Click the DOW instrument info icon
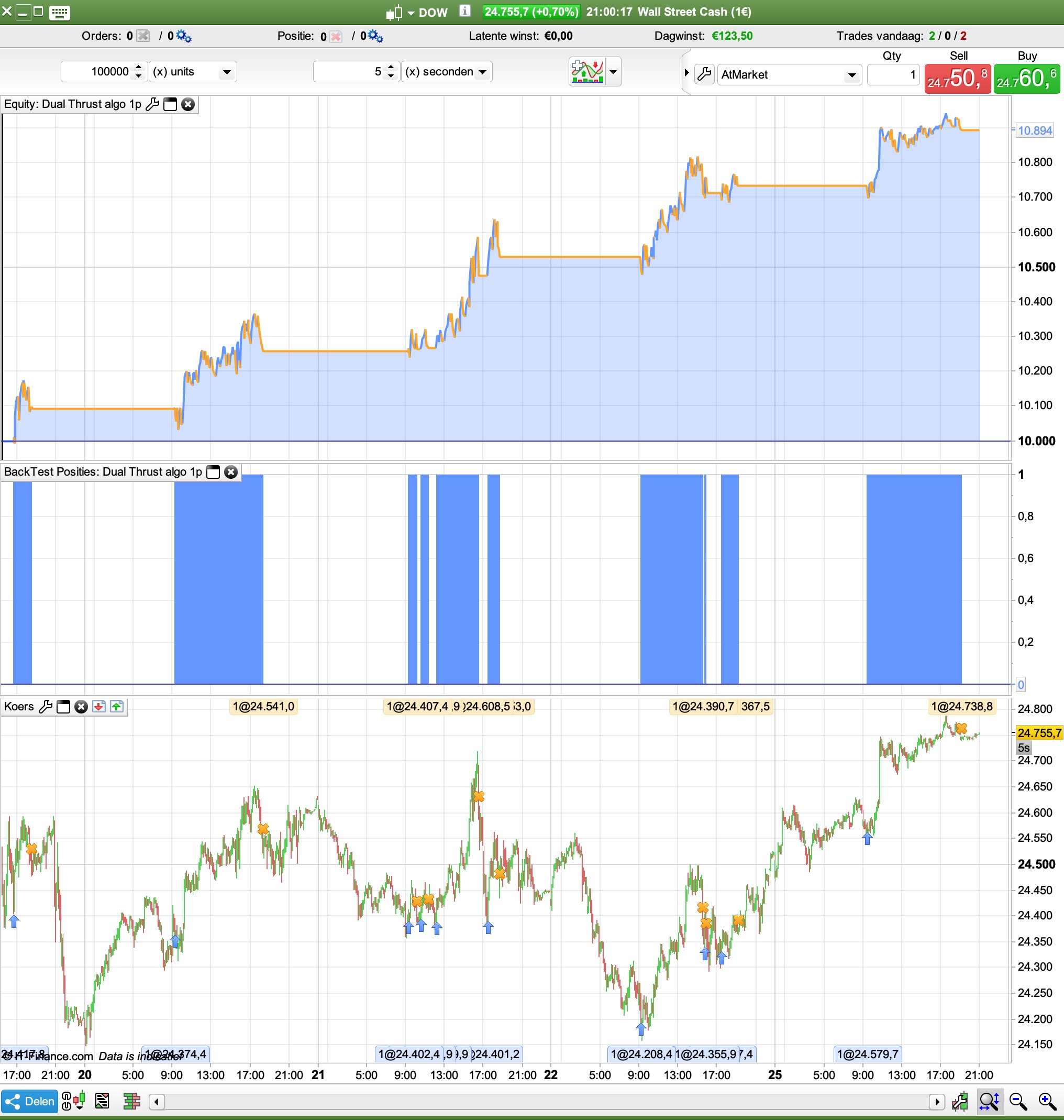The image size is (1064, 1120). point(464,11)
